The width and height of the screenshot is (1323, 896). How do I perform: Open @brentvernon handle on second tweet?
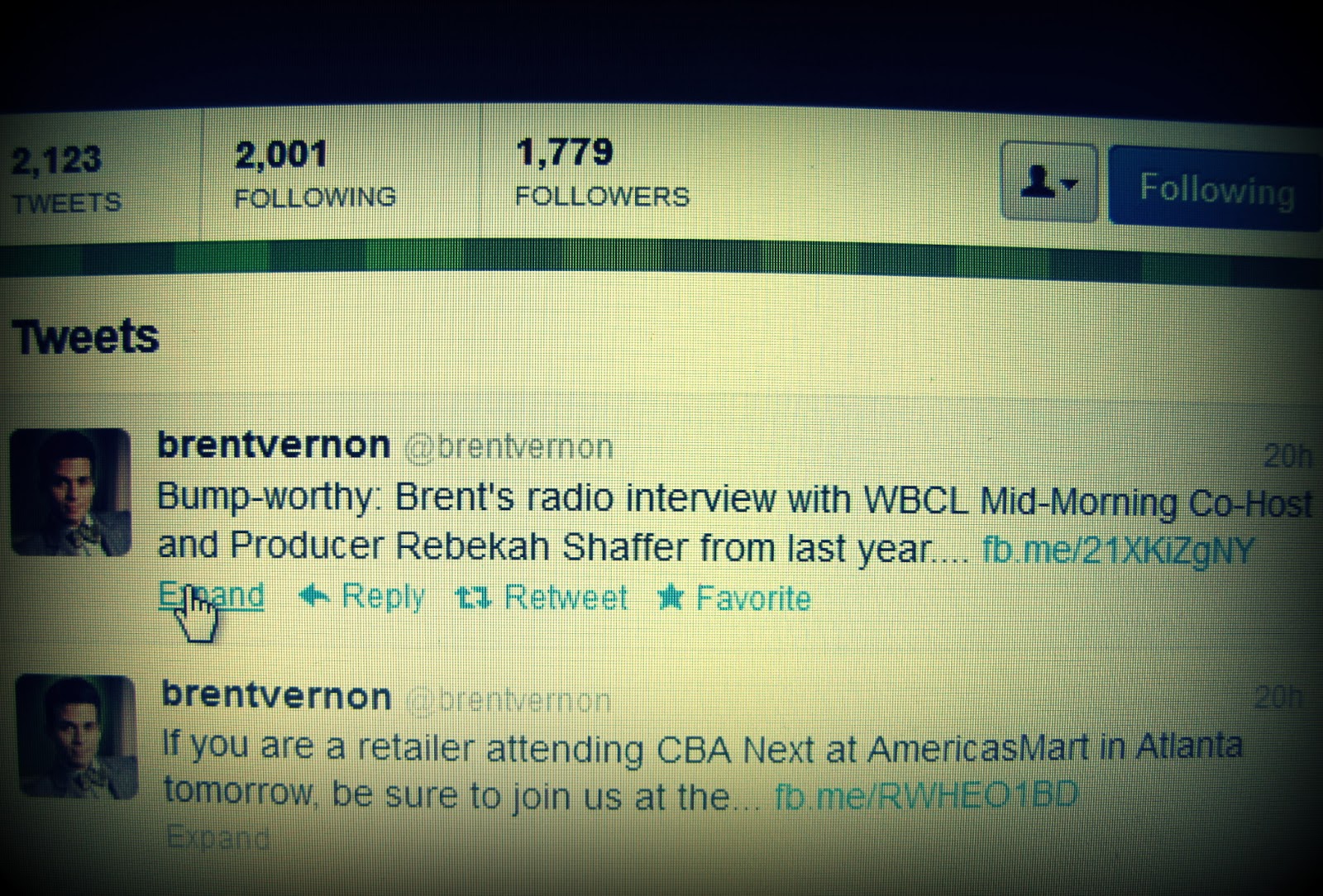tap(509, 700)
